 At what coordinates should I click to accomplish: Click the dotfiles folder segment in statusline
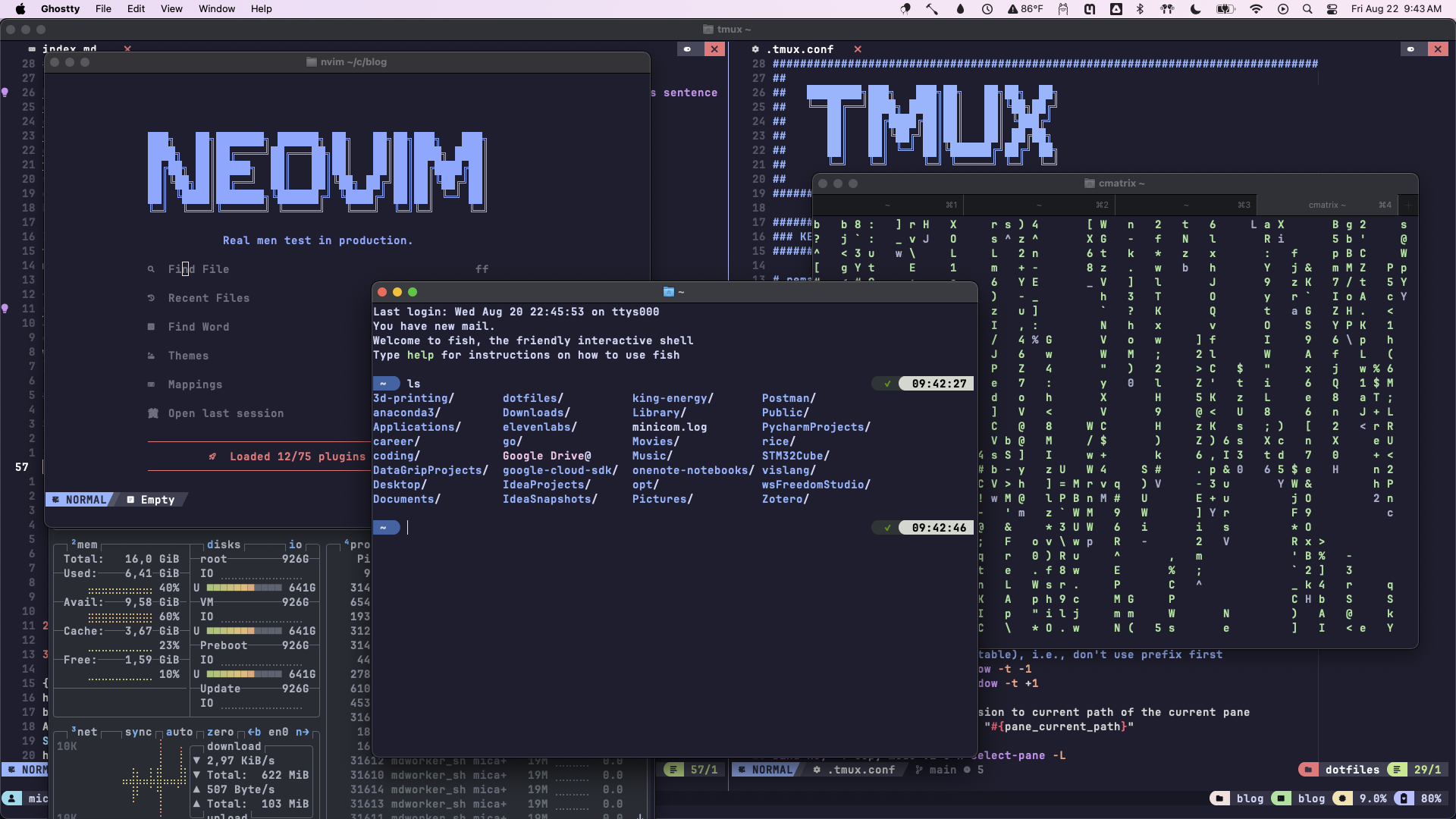click(x=1342, y=770)
